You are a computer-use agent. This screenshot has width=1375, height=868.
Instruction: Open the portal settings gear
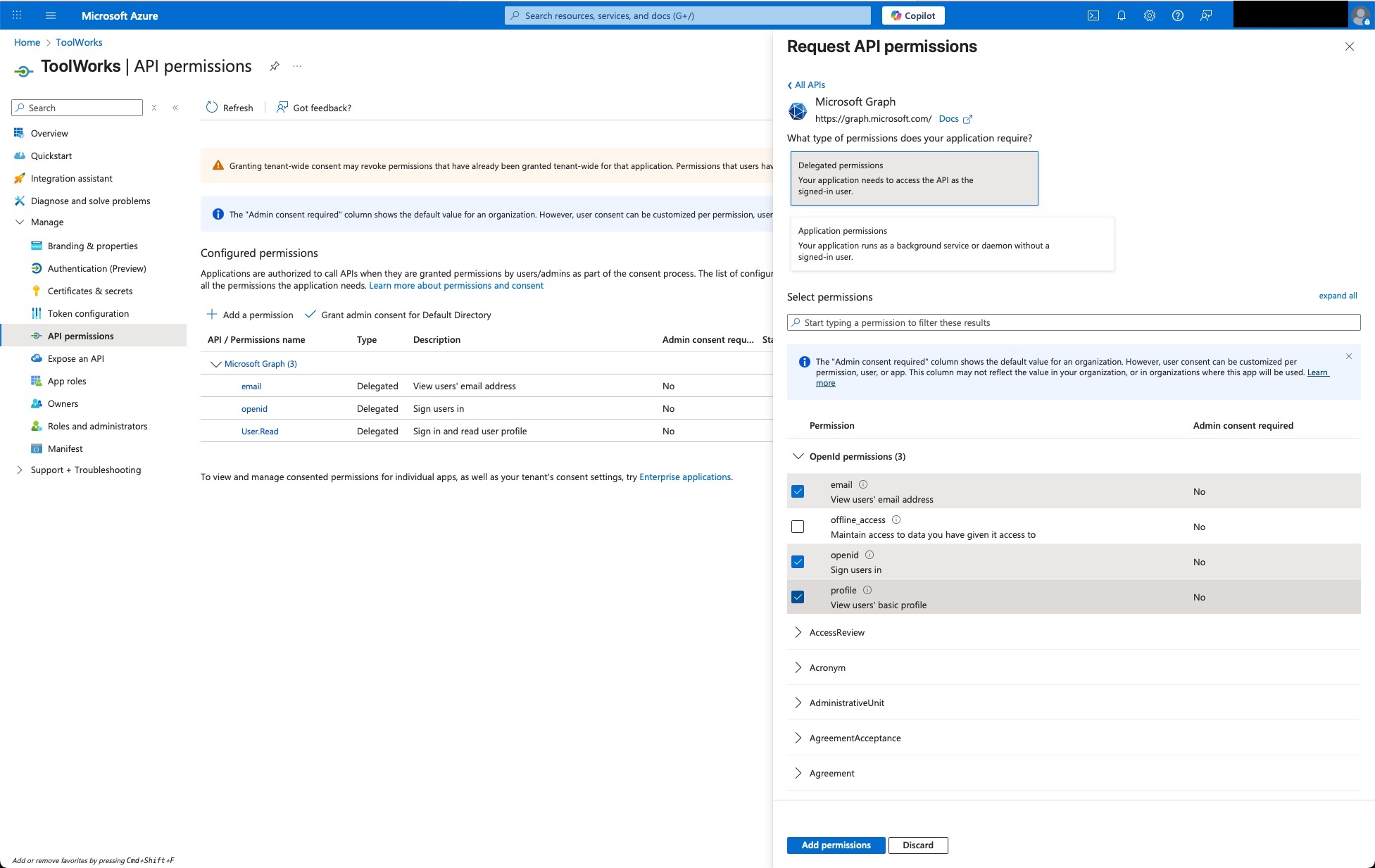coord(1150,15)
